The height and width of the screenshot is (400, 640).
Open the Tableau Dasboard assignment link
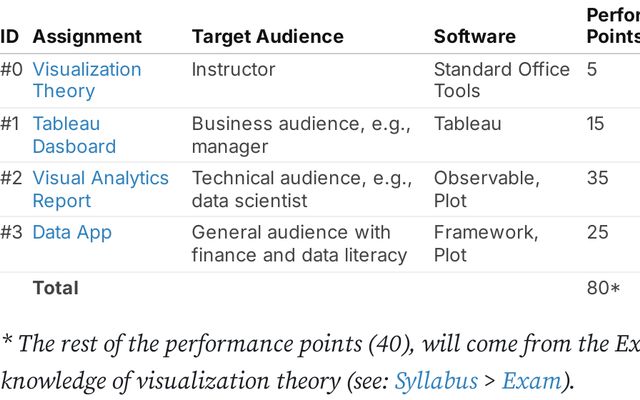[73, 135]
